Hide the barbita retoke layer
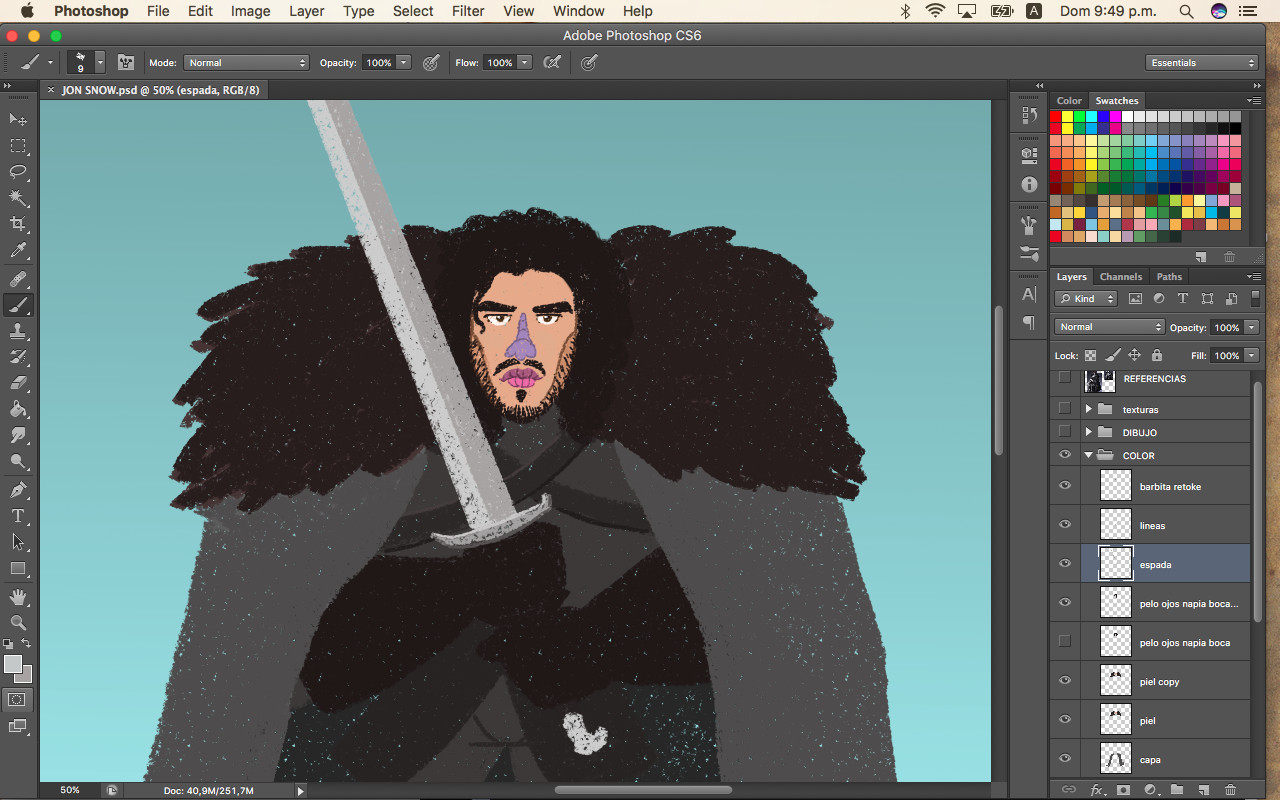1280x800 pixels. click(1065, 486)
